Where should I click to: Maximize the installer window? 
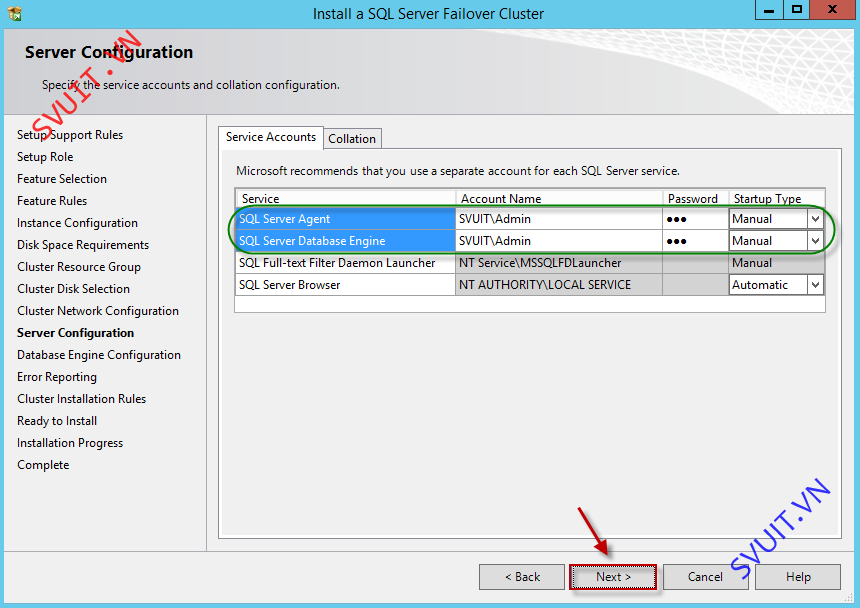coord(797,10)
